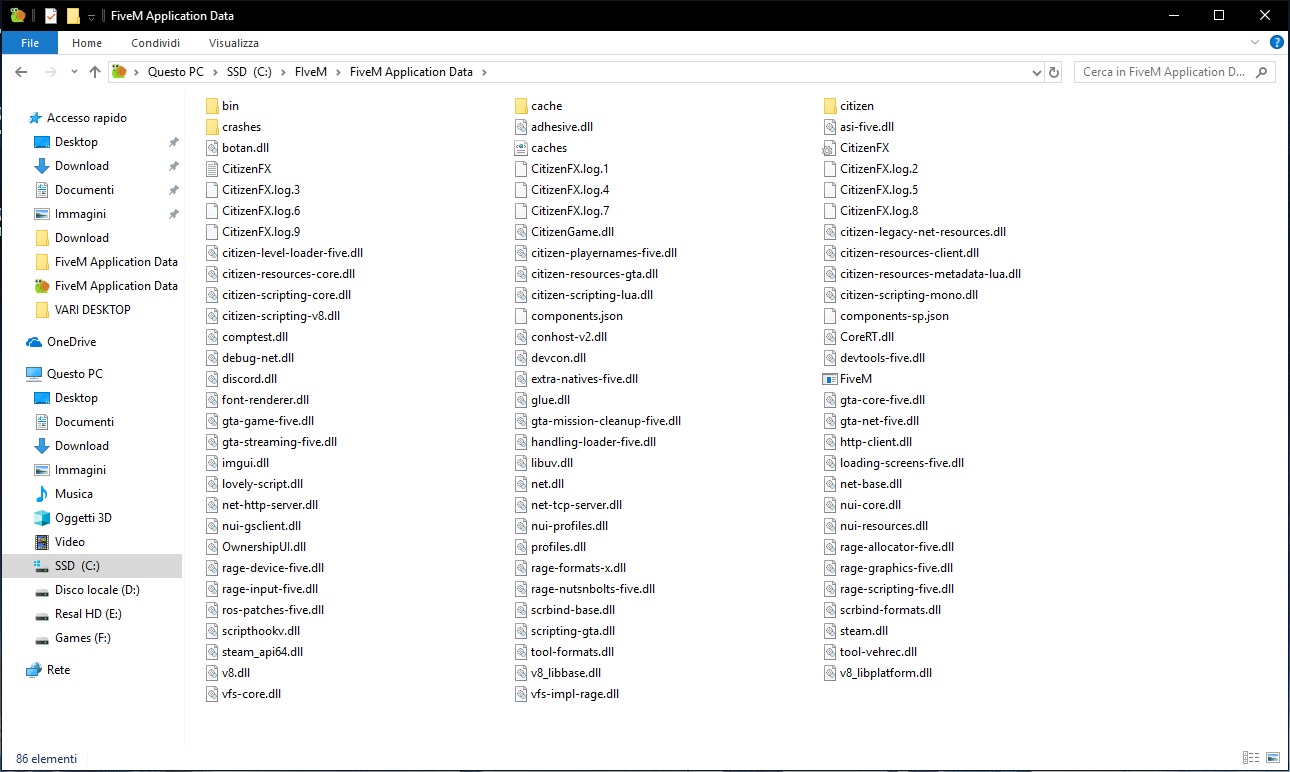1290x772 pixels.
Task: Open the bin folder icon
Action: (212, 106)
